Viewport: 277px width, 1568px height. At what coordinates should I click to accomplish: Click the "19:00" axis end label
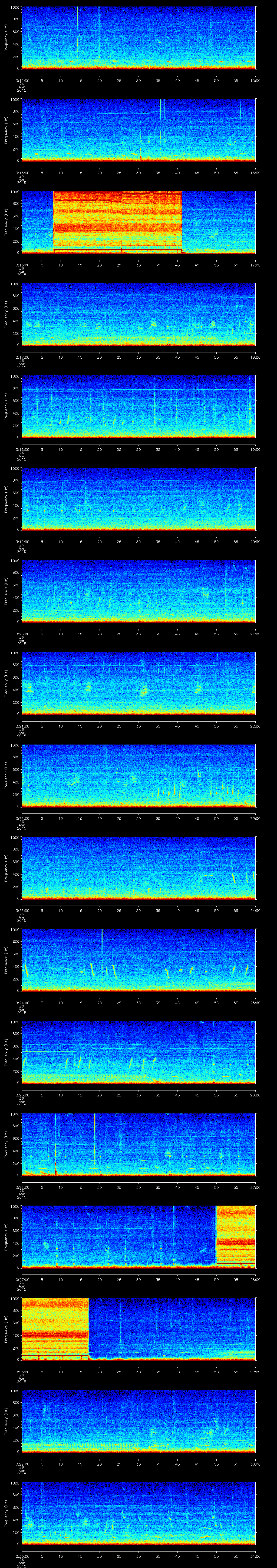click(256, 449)
